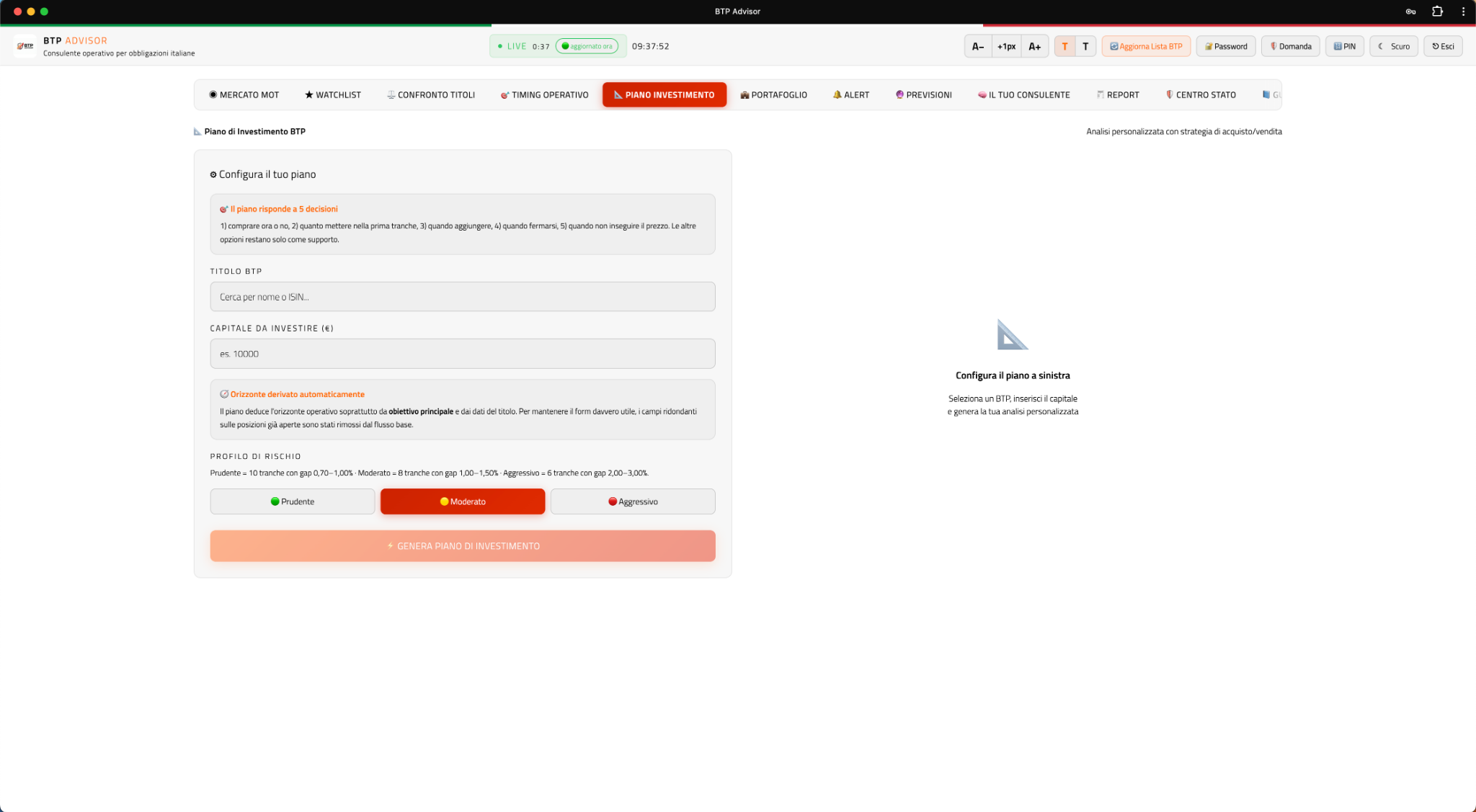Screen dimensions: 1476x812
Task: Log out with the Esci button
Action: click(x=1443, y=46)
